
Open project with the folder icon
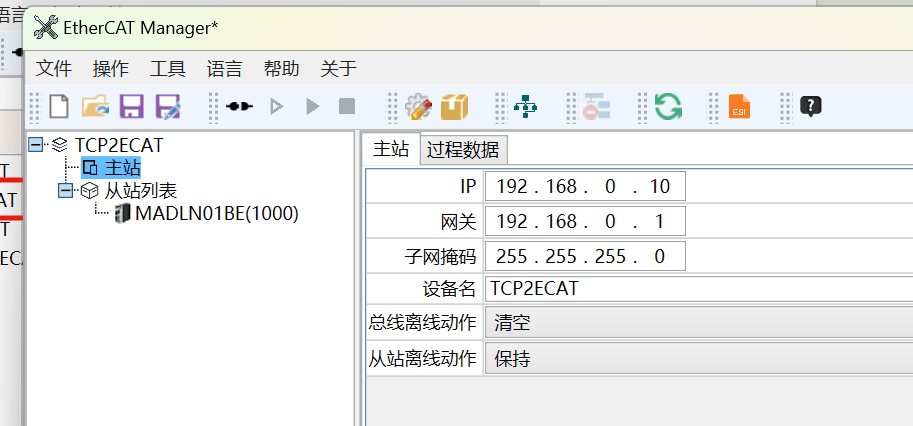coord(95,106)
